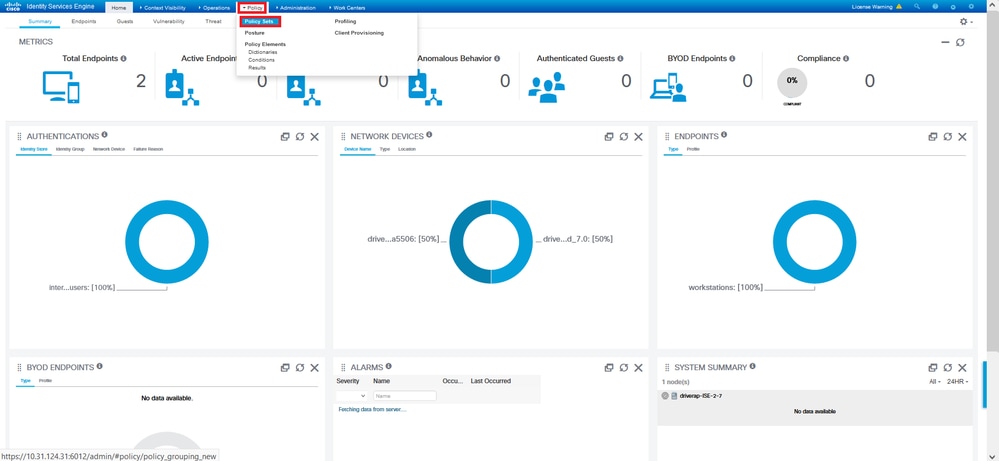999x461 pixels.
Task: Detach the BYOD Endpoints panel
Action: click(285, 367)
